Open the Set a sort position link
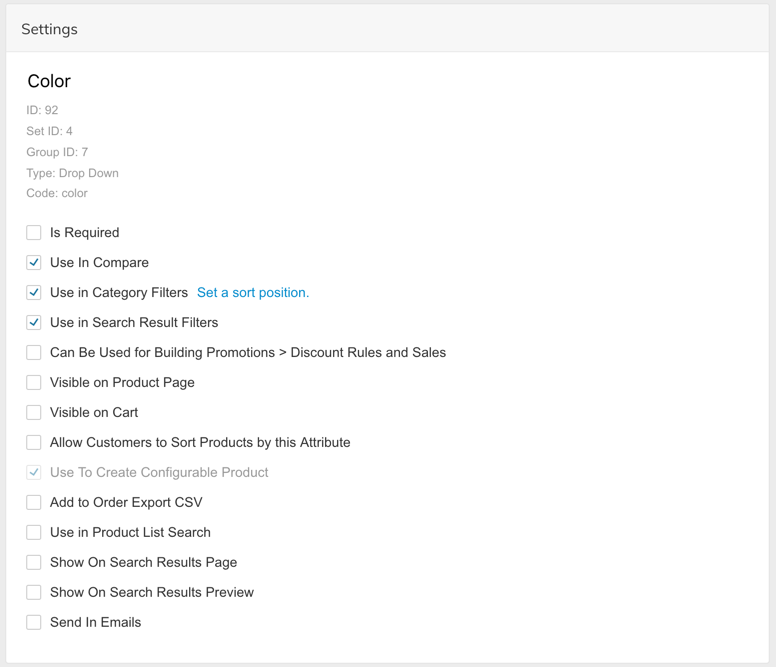 tap(253, 292)
